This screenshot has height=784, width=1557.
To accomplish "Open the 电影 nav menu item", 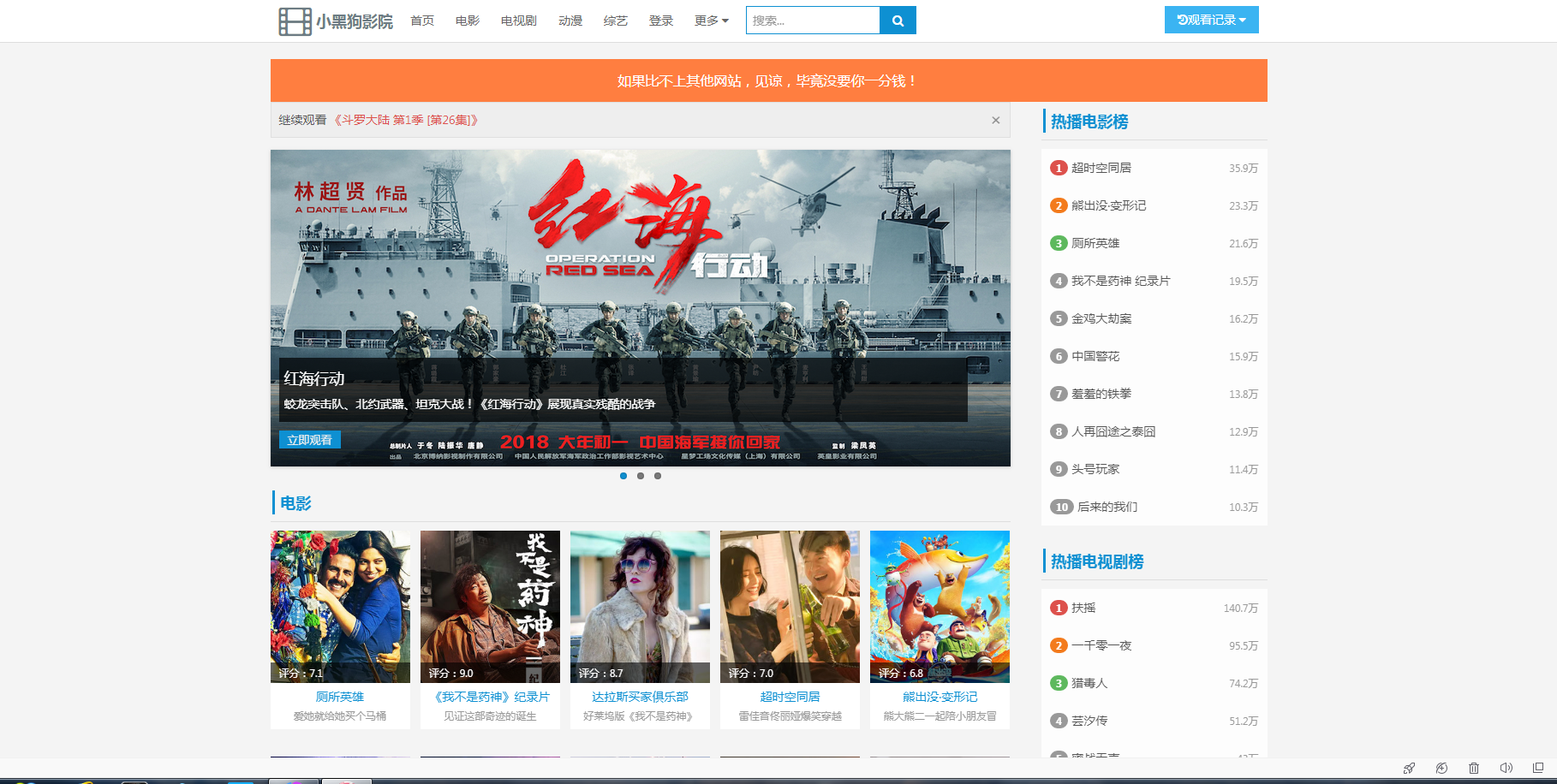I will click(x=468, y=21).
